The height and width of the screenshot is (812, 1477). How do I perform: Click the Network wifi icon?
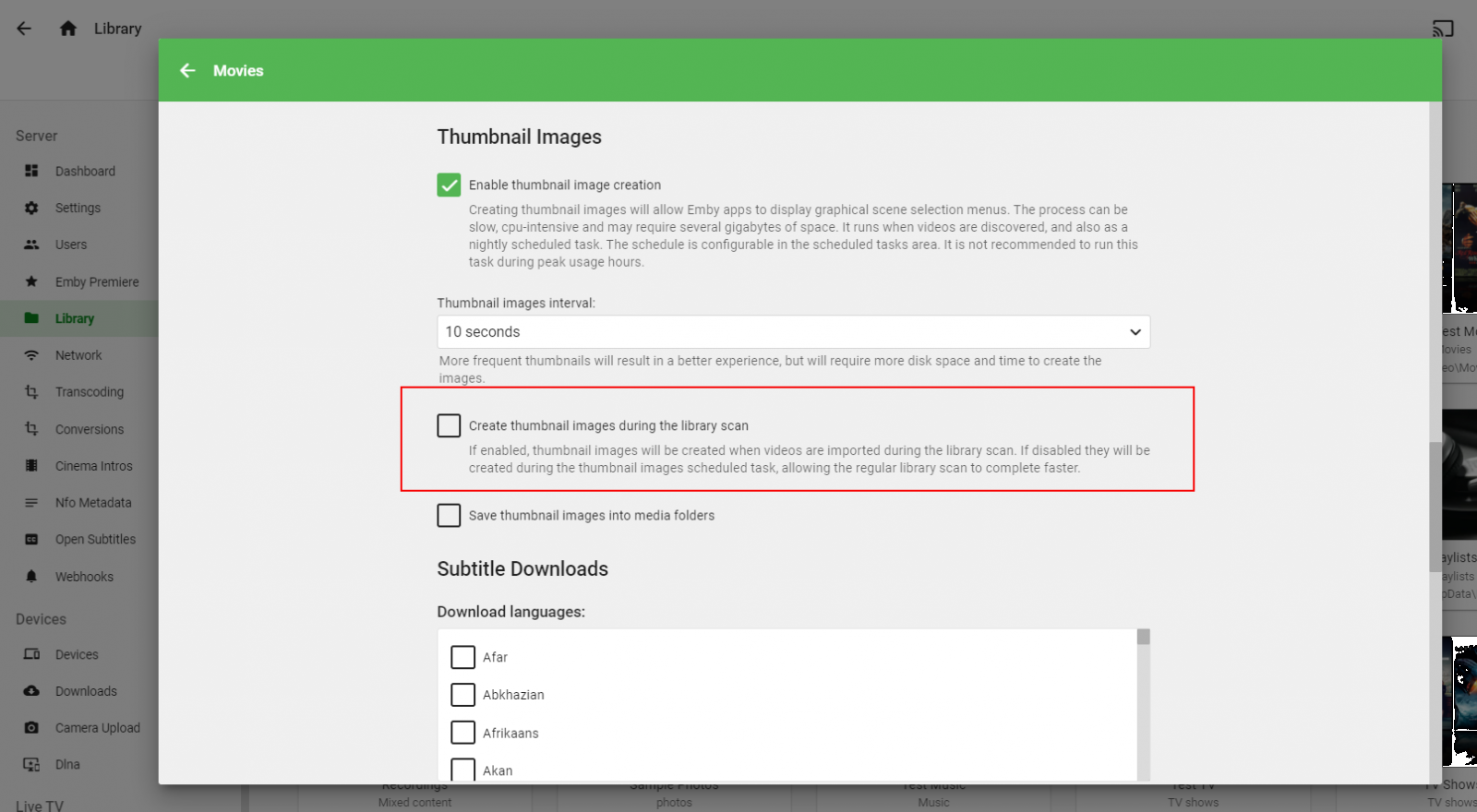tap(31, 355)
